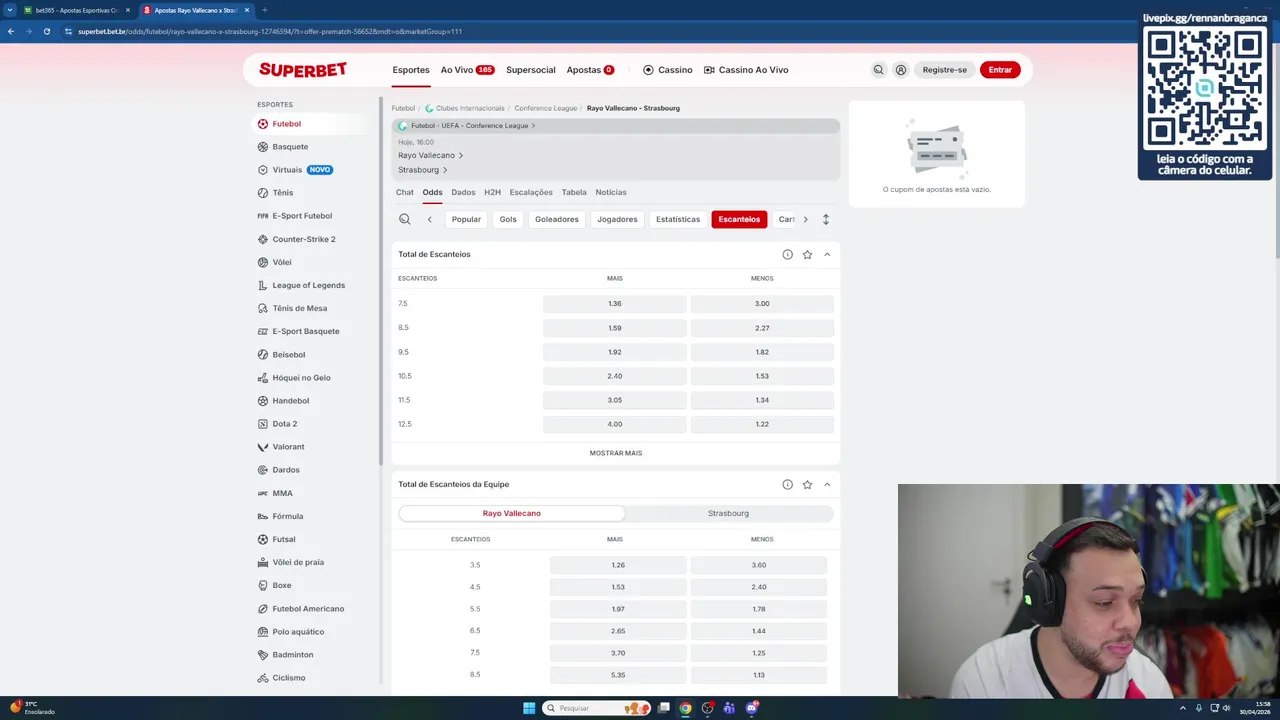This screenshot has height=720, width=1280.
Task: Select Futebol icon in sports sidebar
Action: [x=263, y=124]
